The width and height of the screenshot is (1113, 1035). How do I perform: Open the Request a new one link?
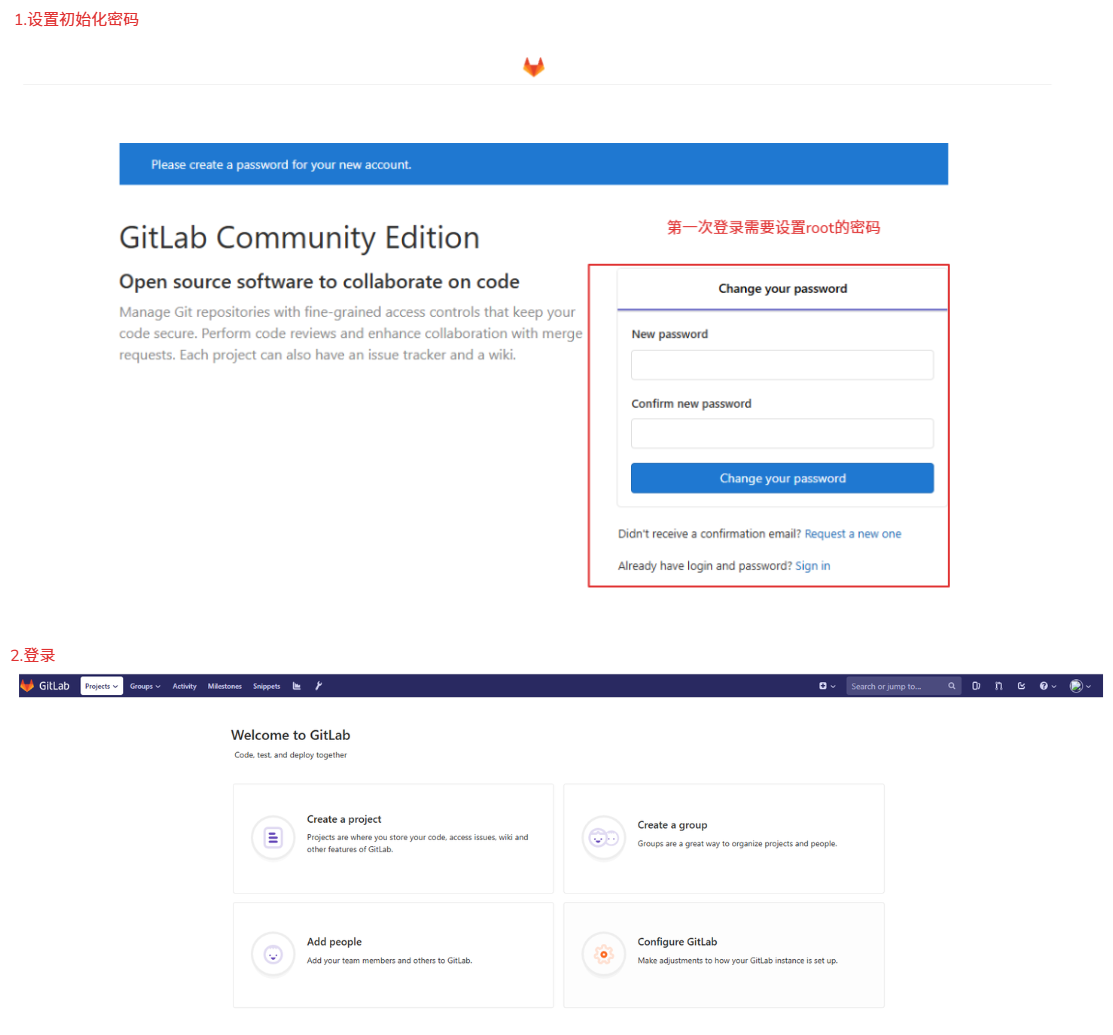pos(852,534)
